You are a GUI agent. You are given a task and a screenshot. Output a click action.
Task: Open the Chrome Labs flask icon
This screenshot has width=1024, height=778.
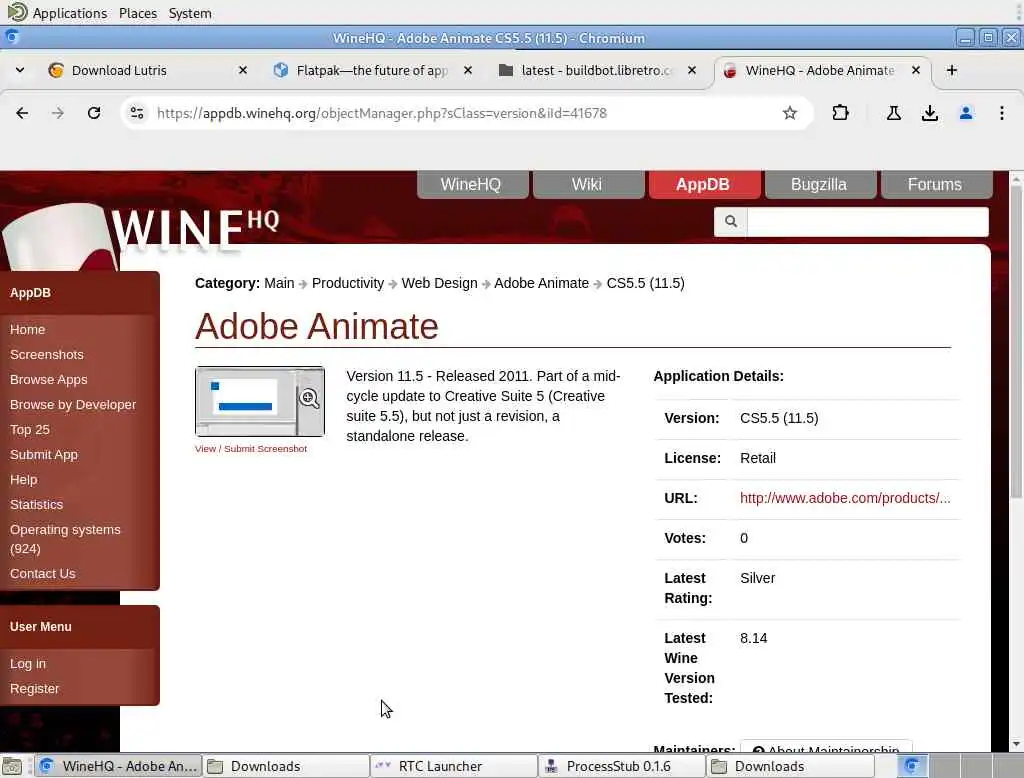click(893, 113)
